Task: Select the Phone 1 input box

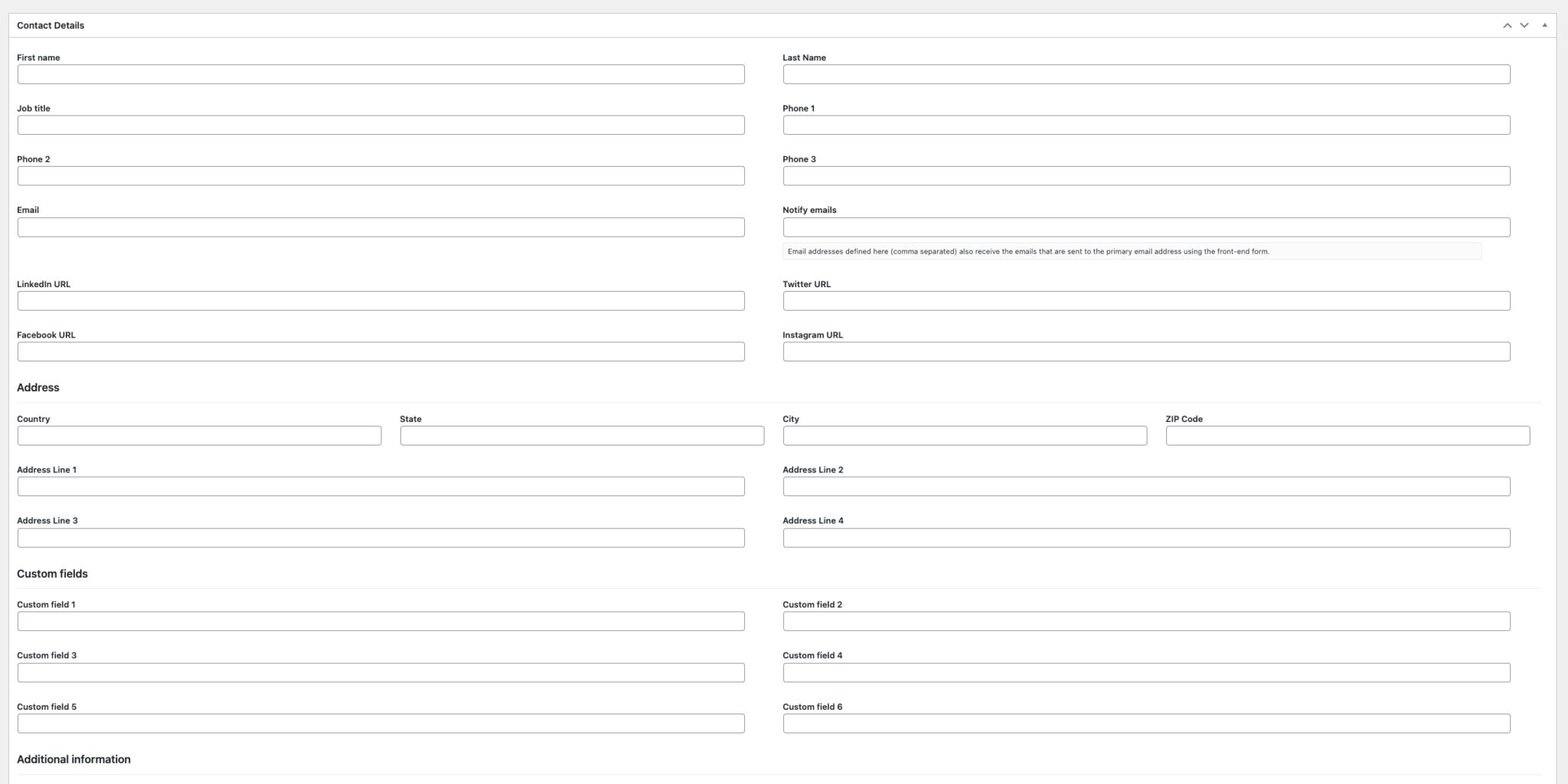Action: [x=1146, y=124]
